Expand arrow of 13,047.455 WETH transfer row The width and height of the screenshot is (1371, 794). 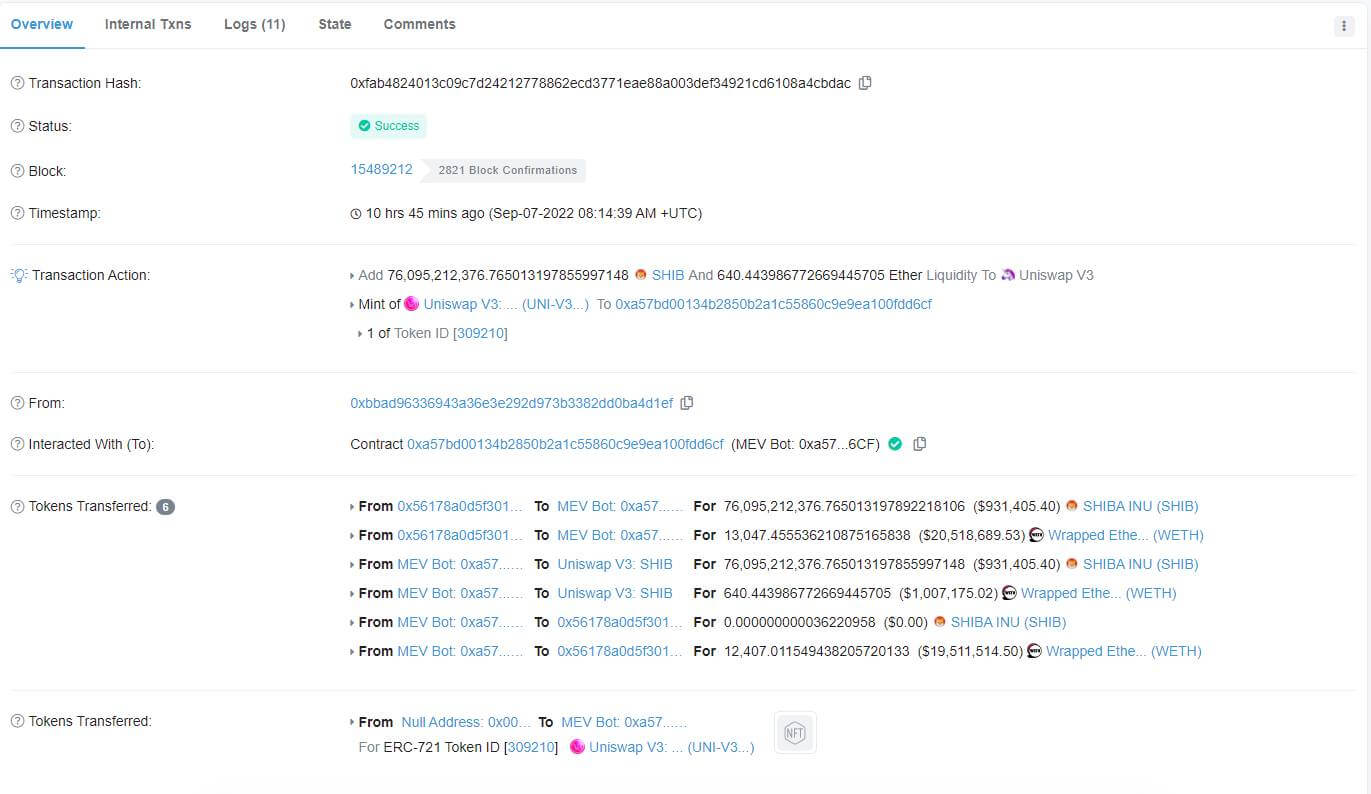[x=352, y=536]
